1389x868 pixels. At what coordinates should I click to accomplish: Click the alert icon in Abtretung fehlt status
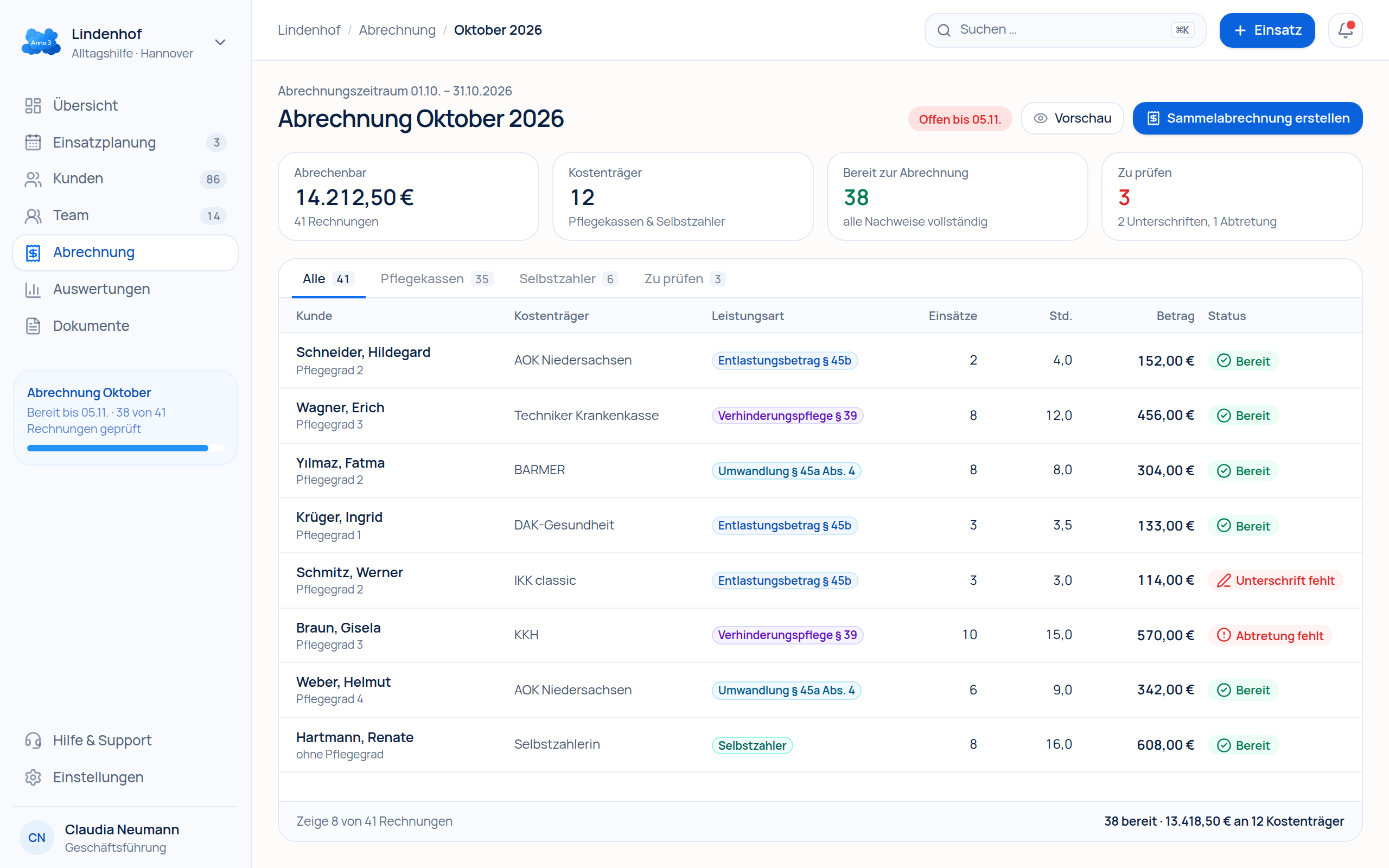coord(1224,635)
